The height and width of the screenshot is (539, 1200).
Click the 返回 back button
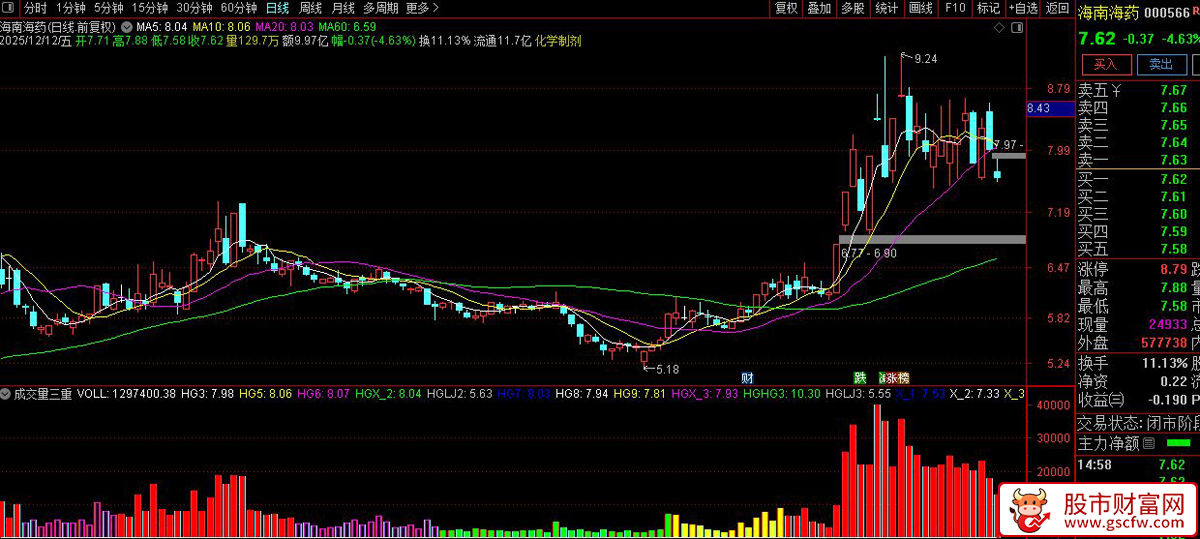pyautogui.click(x=1057, y=7)
